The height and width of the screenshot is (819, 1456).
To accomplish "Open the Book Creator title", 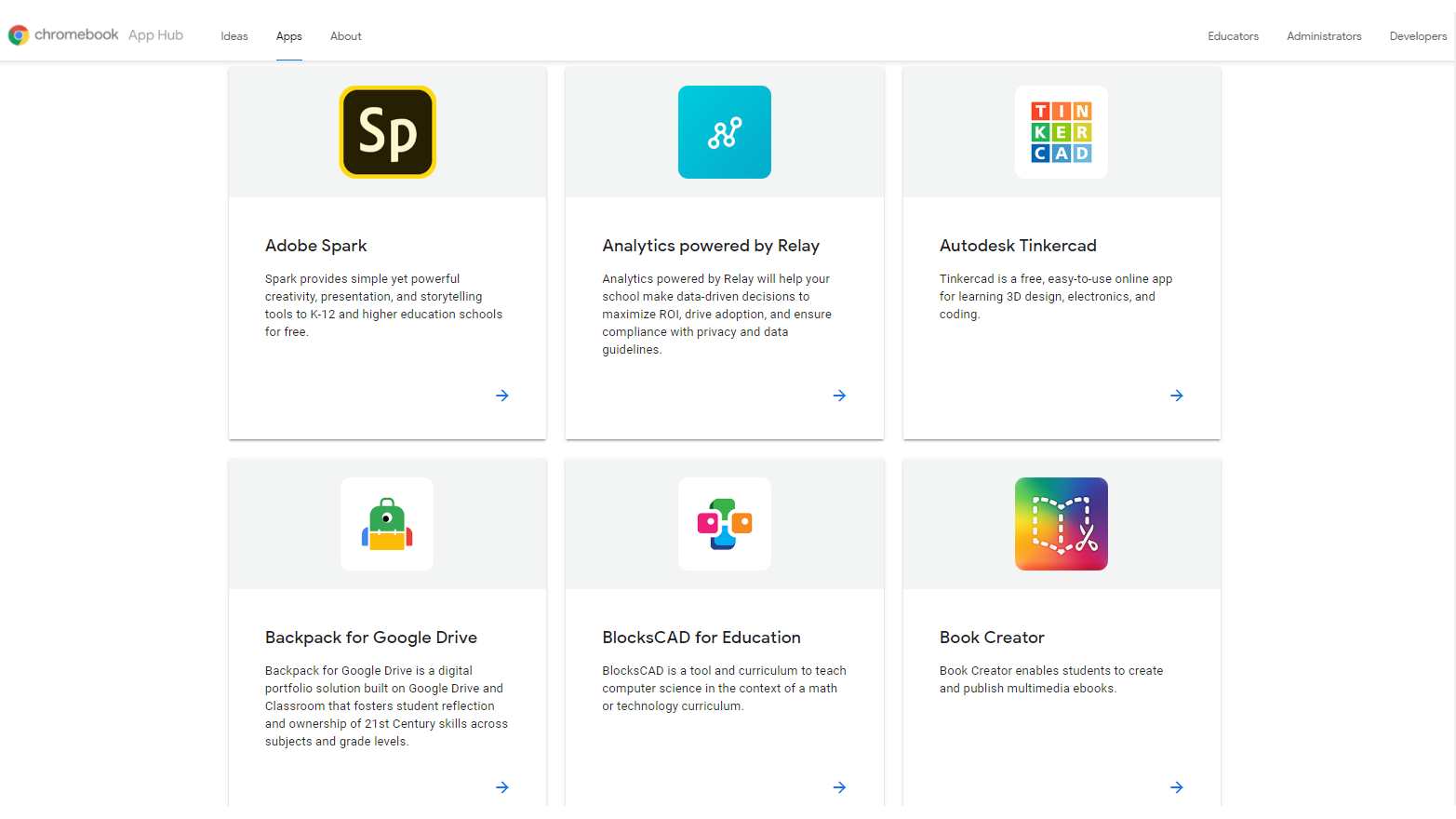I will coord(992,638).
